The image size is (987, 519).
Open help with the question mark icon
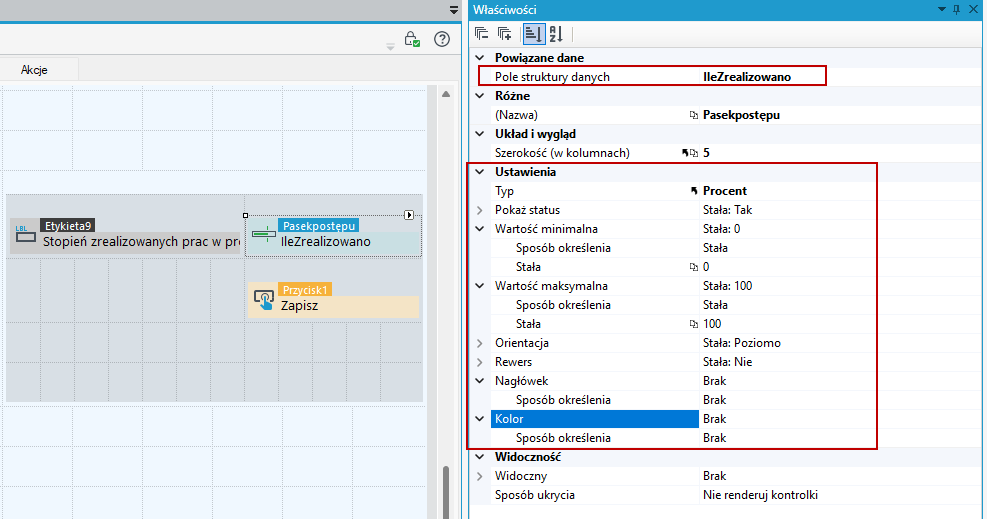[x=442, y=39]
